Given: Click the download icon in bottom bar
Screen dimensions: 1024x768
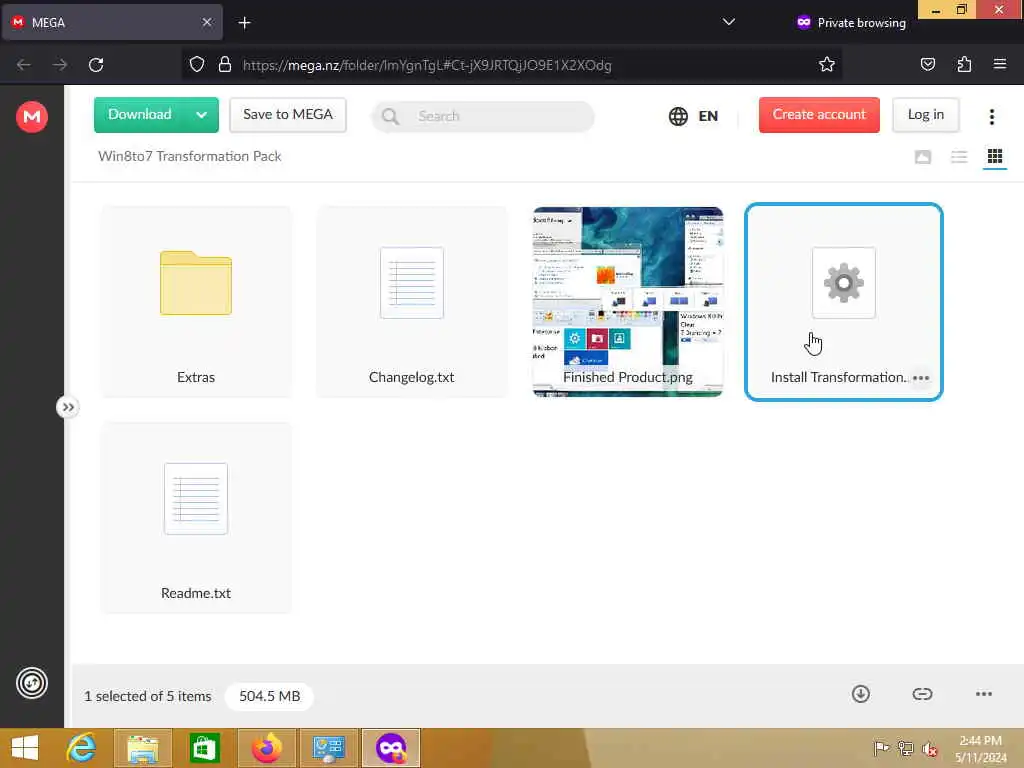Looking at the screenshot, I should (x=861, y=694).
